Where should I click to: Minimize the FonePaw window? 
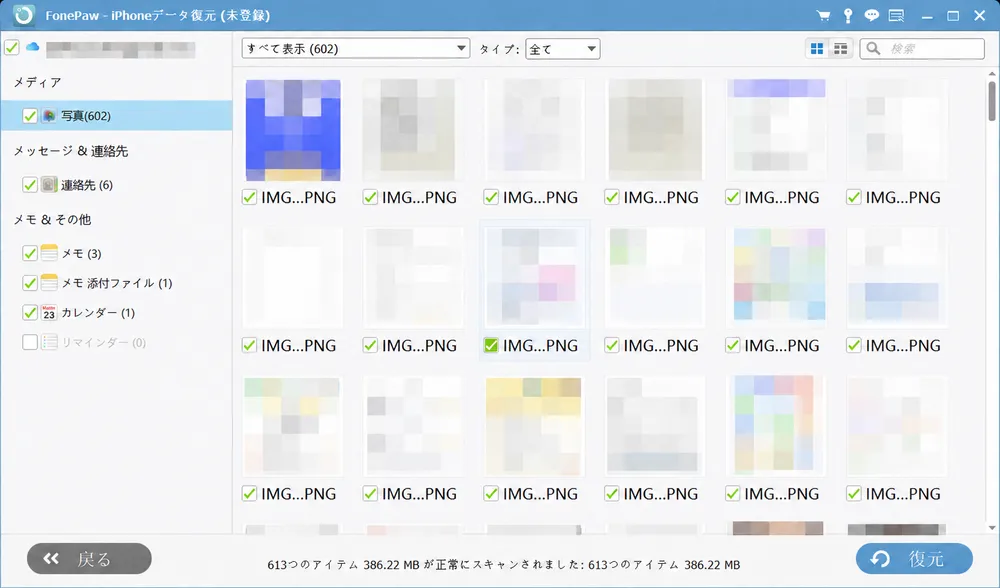[x=927, y=16]
